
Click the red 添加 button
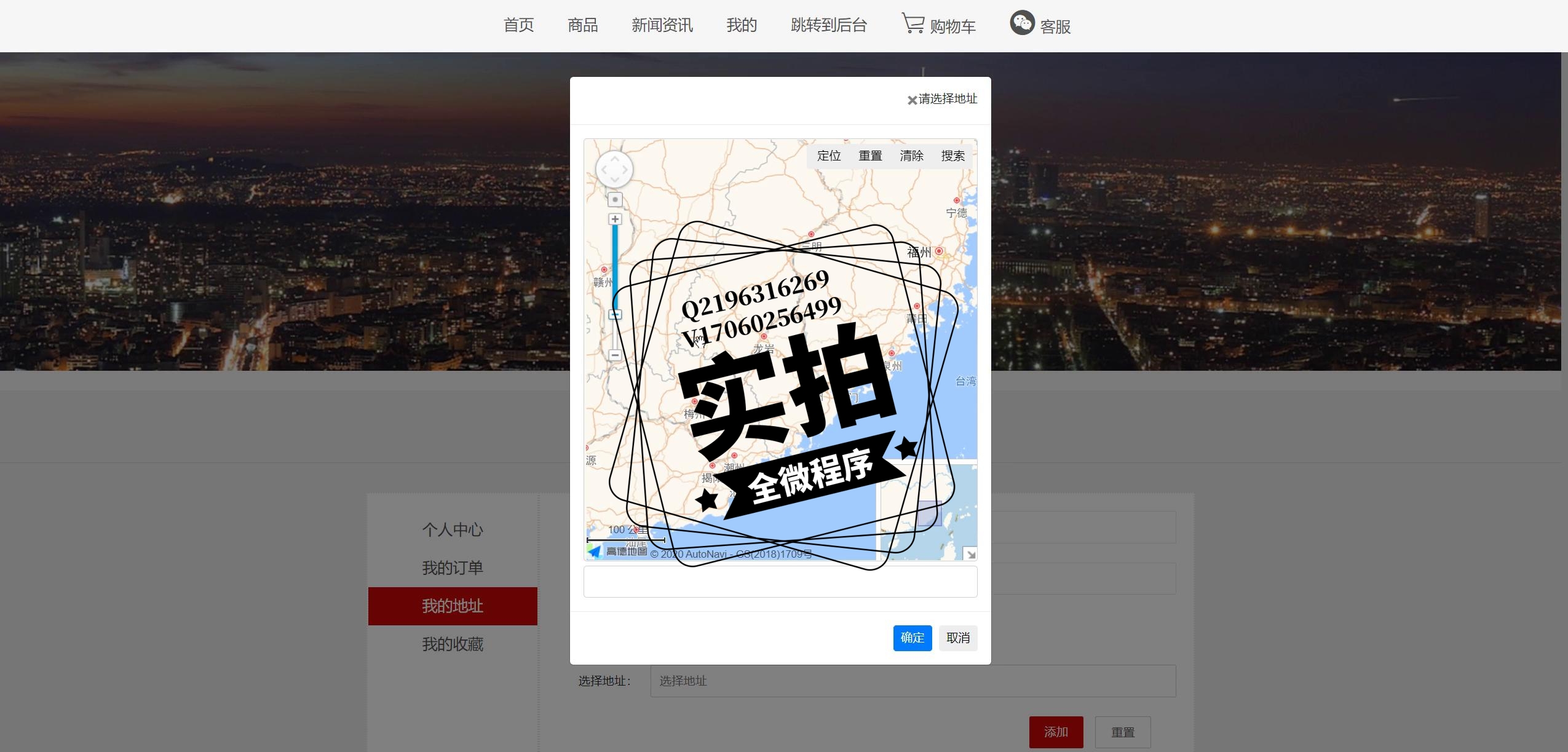coord(1056,732)
